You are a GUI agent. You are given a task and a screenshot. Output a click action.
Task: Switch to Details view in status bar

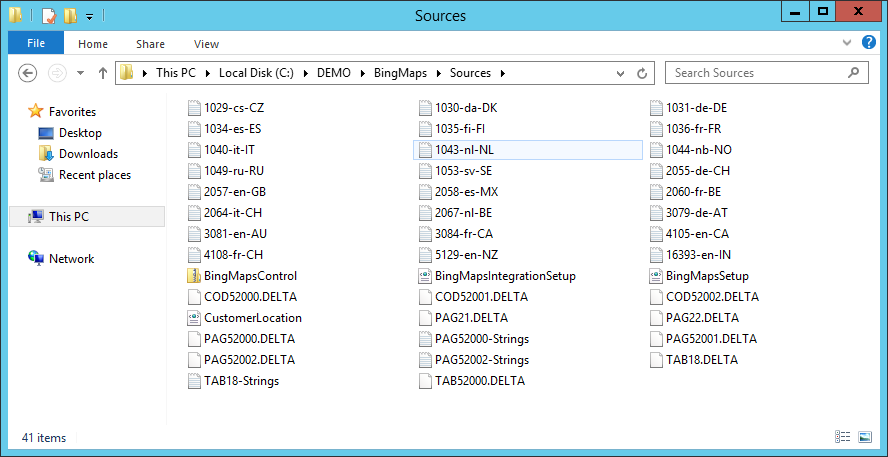tap(842, 437)
